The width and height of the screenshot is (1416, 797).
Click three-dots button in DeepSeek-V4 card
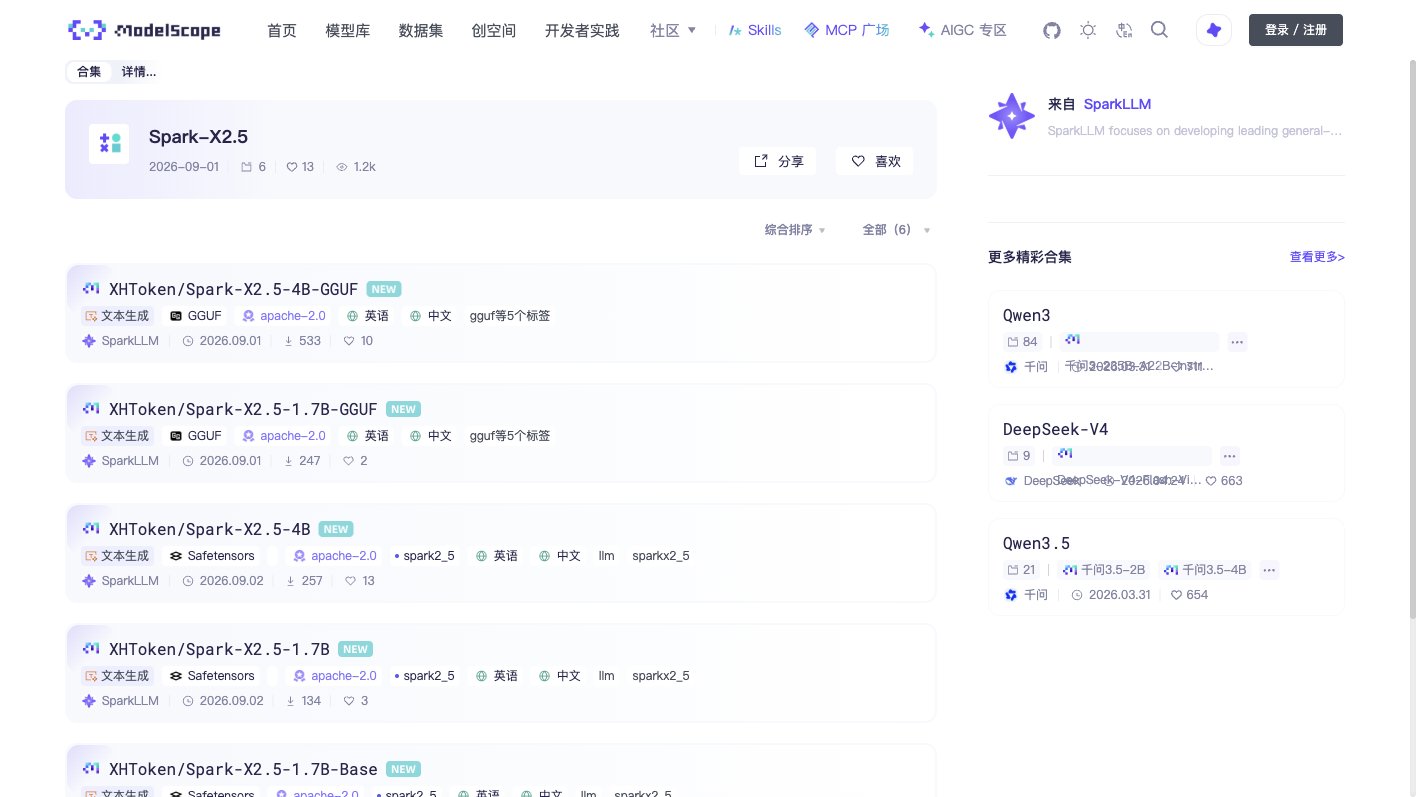[x=1230, y=456]
